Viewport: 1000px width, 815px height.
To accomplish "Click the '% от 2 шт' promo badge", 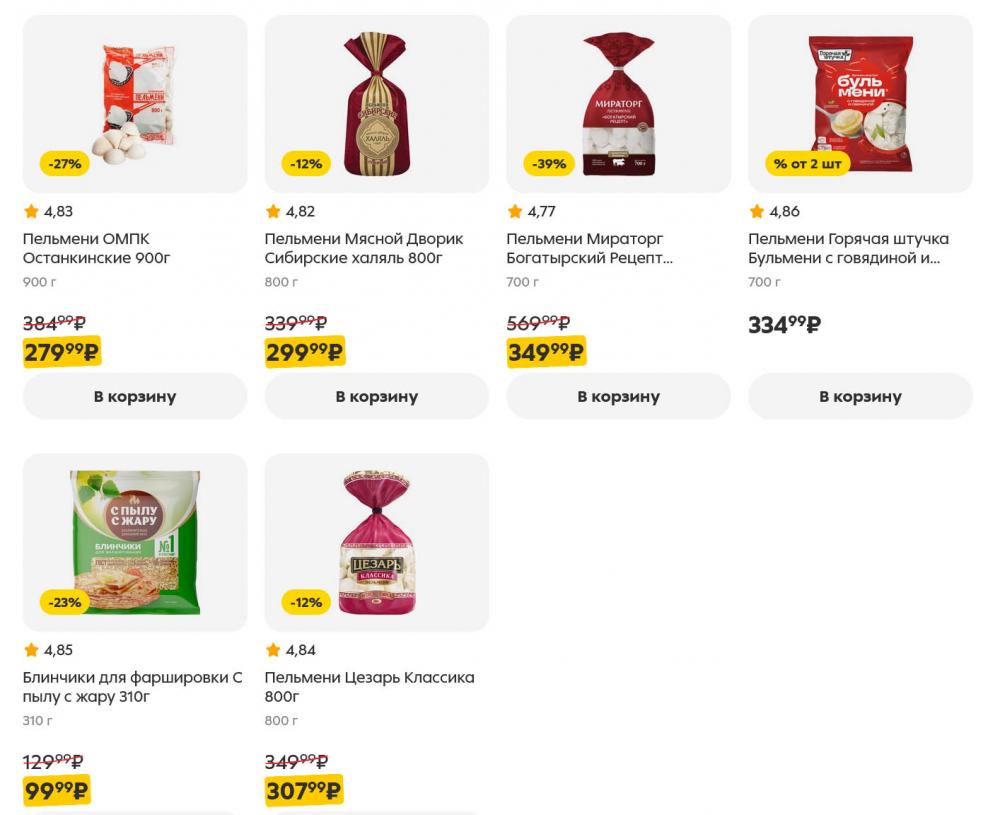I will (x=807, y=163).
